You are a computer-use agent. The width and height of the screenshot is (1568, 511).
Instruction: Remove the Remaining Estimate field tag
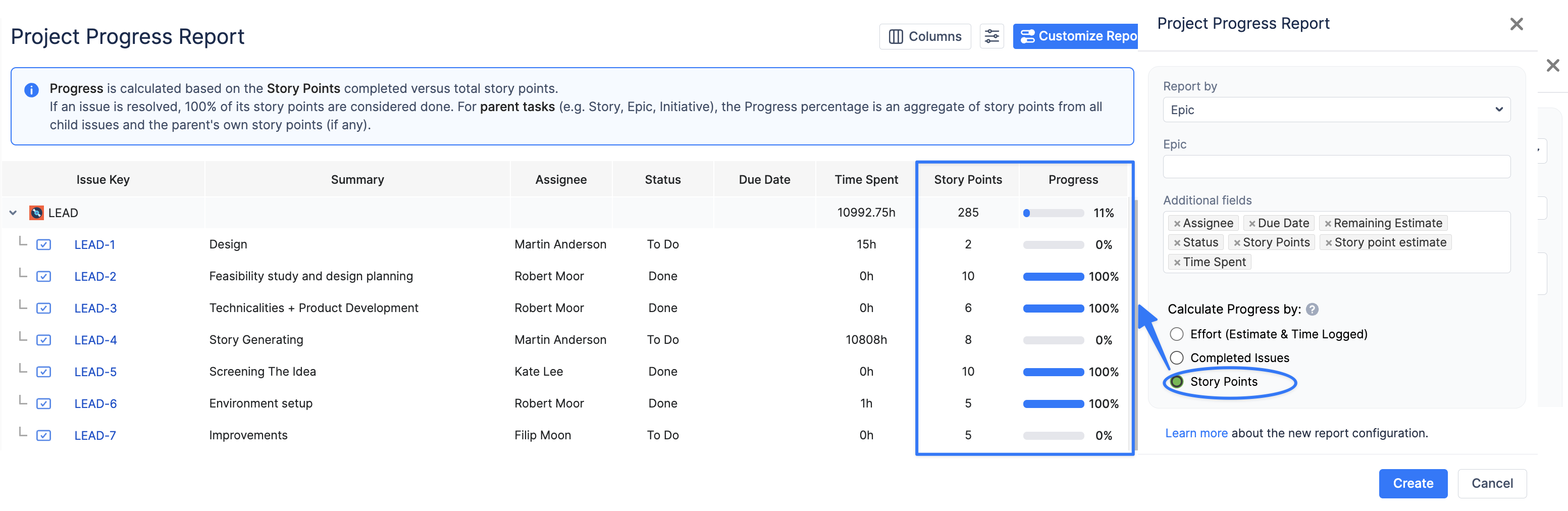pos(1328,224)
